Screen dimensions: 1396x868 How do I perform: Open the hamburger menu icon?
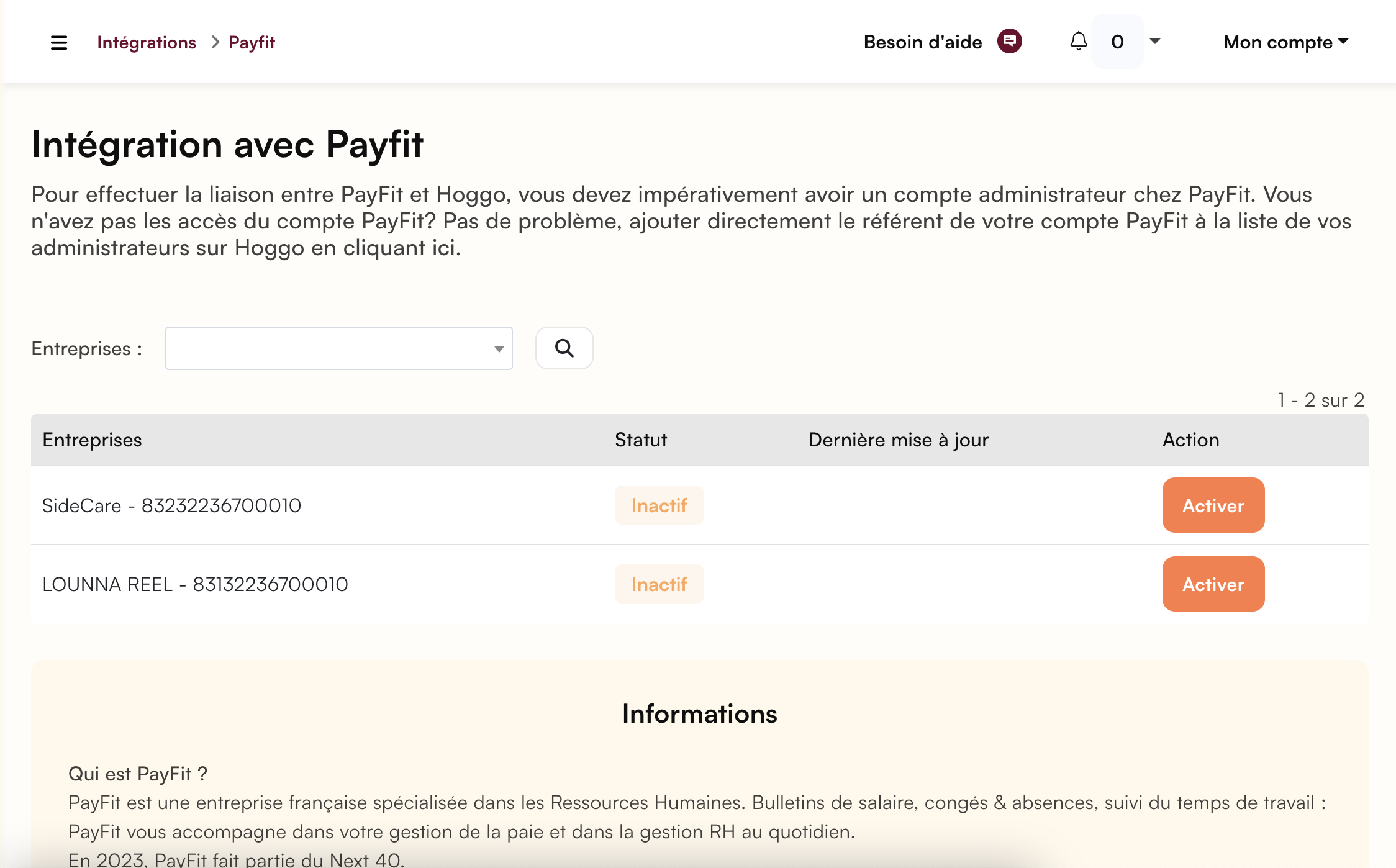point(59,42)
